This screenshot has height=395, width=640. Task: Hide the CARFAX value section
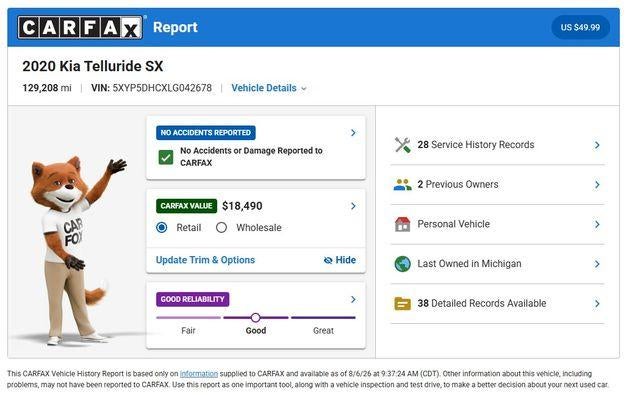(340, 260)
